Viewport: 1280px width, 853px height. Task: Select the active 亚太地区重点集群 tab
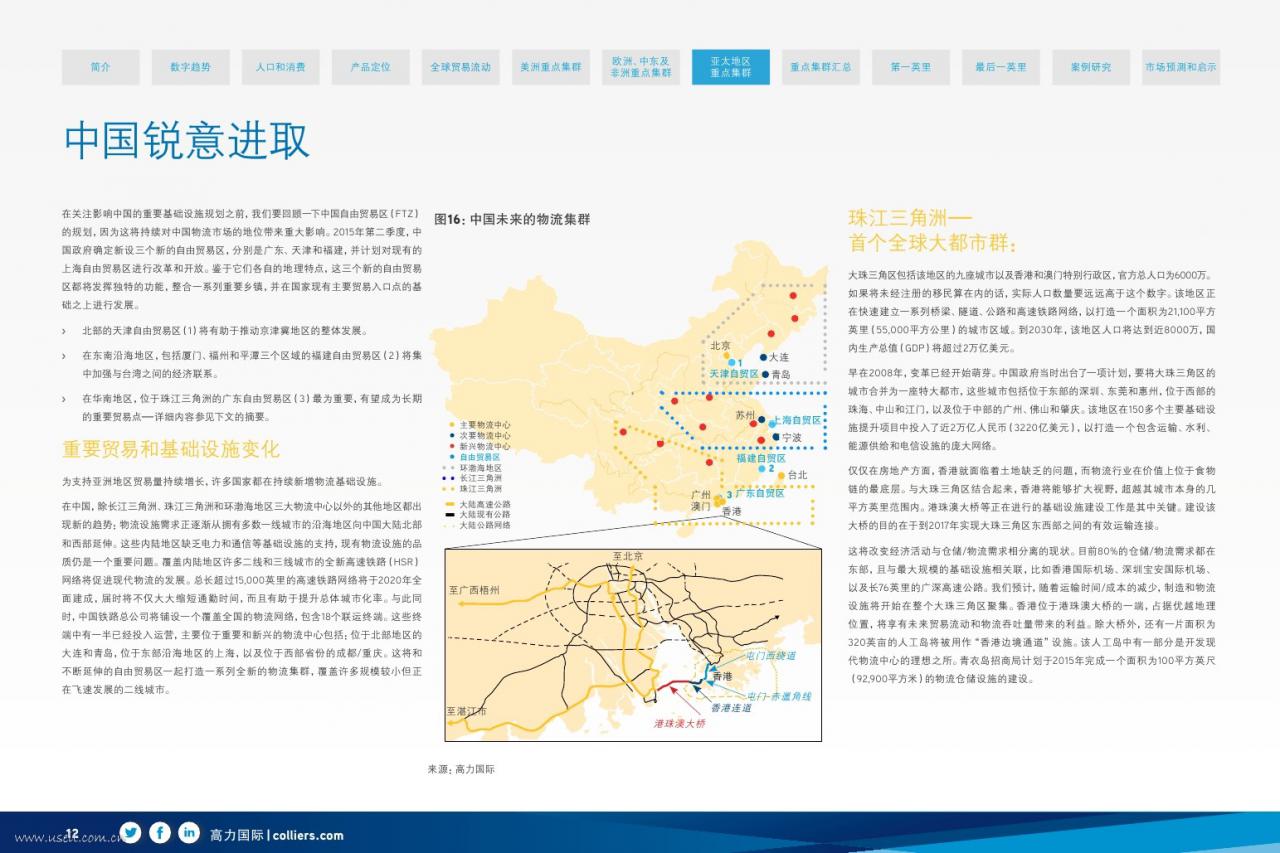pos(731,67)
